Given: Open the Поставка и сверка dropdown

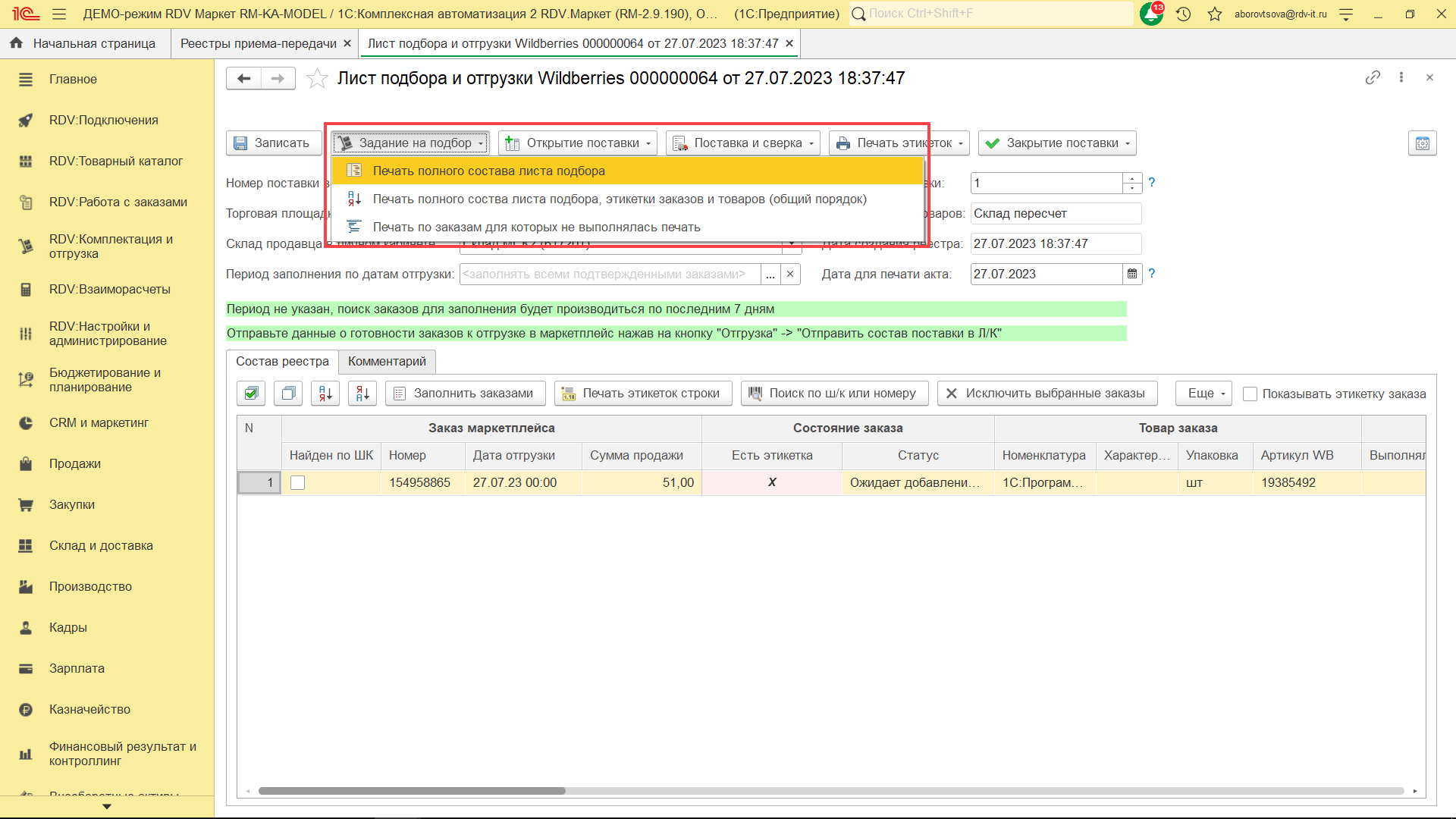Looking at the screenshot, I should pos(743,143).
